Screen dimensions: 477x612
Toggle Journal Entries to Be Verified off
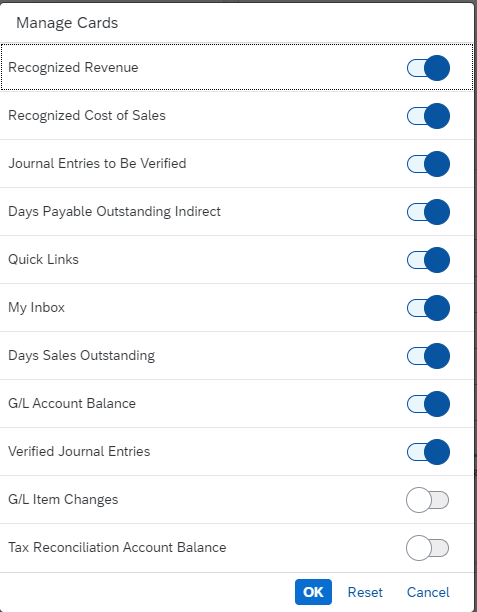pos(428,164)
